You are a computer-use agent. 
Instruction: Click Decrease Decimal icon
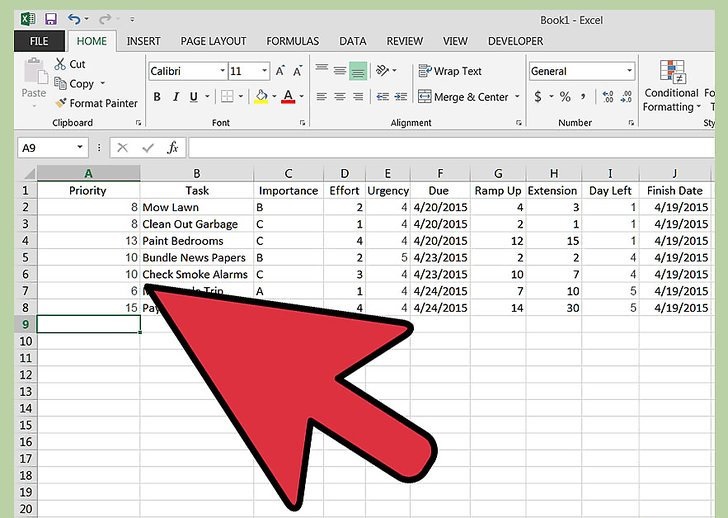pyautogui.click(x=626, y=97)
